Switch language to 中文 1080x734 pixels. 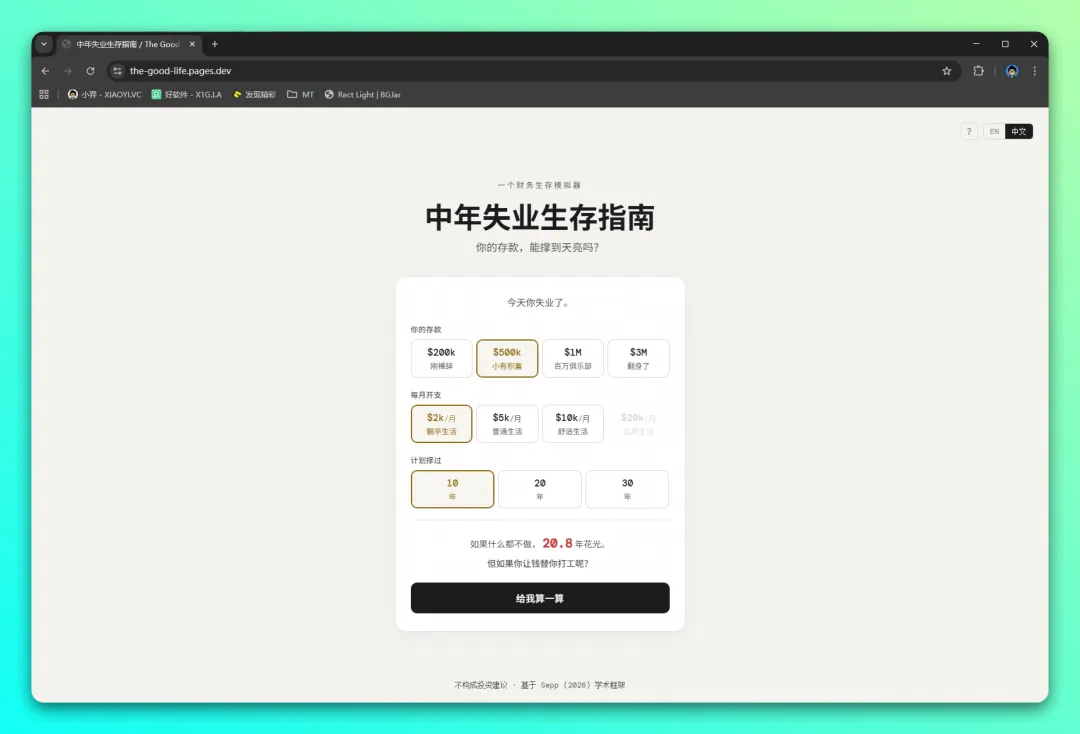tap(1019, 132)
